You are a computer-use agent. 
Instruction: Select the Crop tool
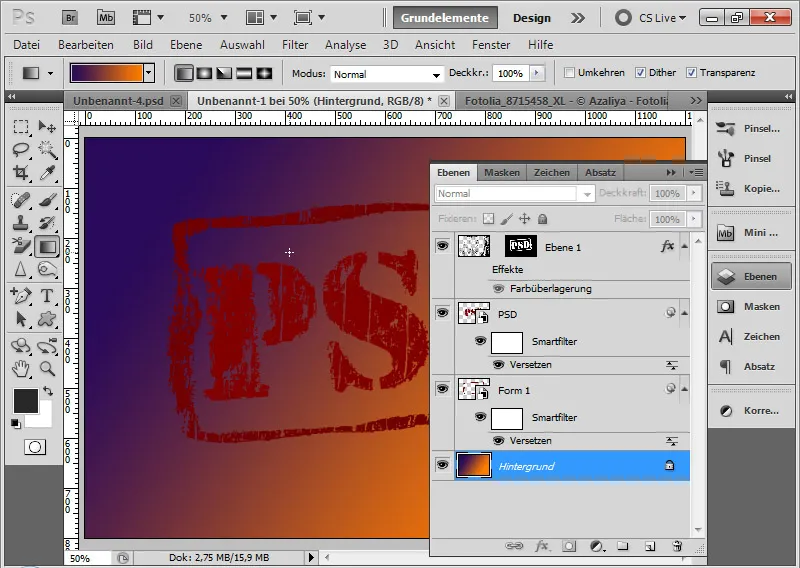point(20,173)
